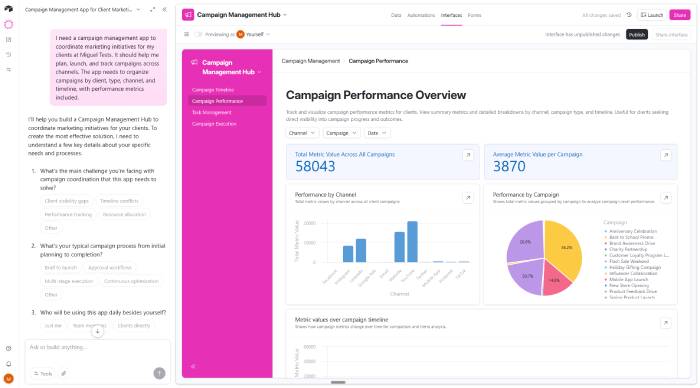The height and width of the screenshot is (388, 700).
Task: Click the Airtable home logo icon
Action: pyautogui.click(x=8, y=8)
